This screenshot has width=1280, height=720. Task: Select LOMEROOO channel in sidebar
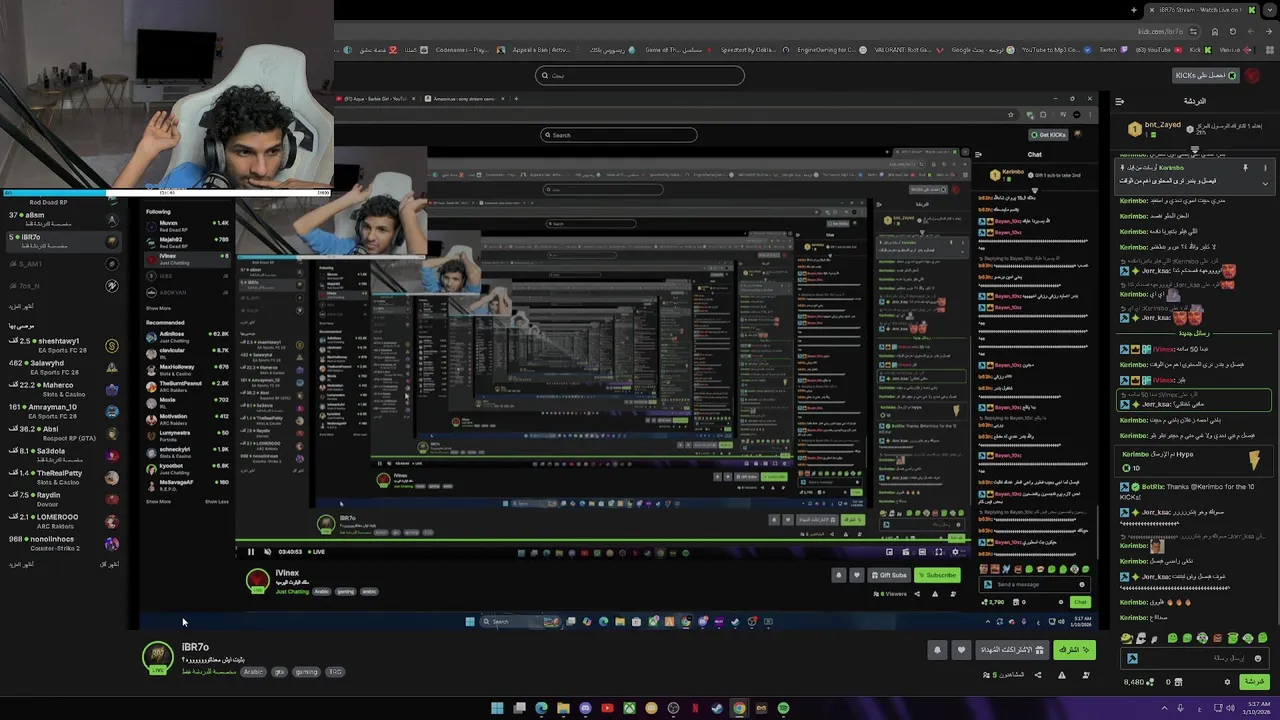point(64,521)
